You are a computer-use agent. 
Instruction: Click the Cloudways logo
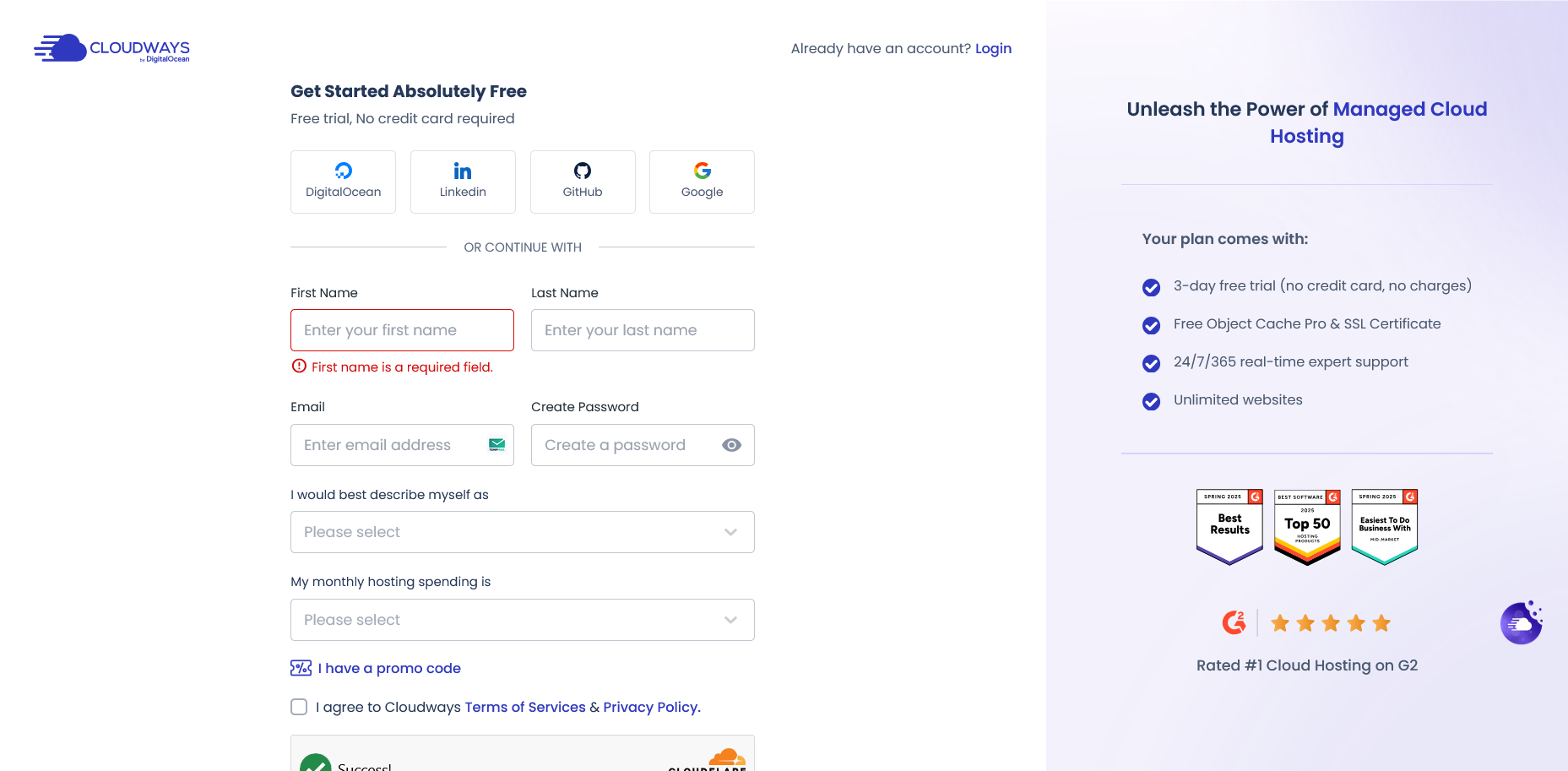[111, 48]
